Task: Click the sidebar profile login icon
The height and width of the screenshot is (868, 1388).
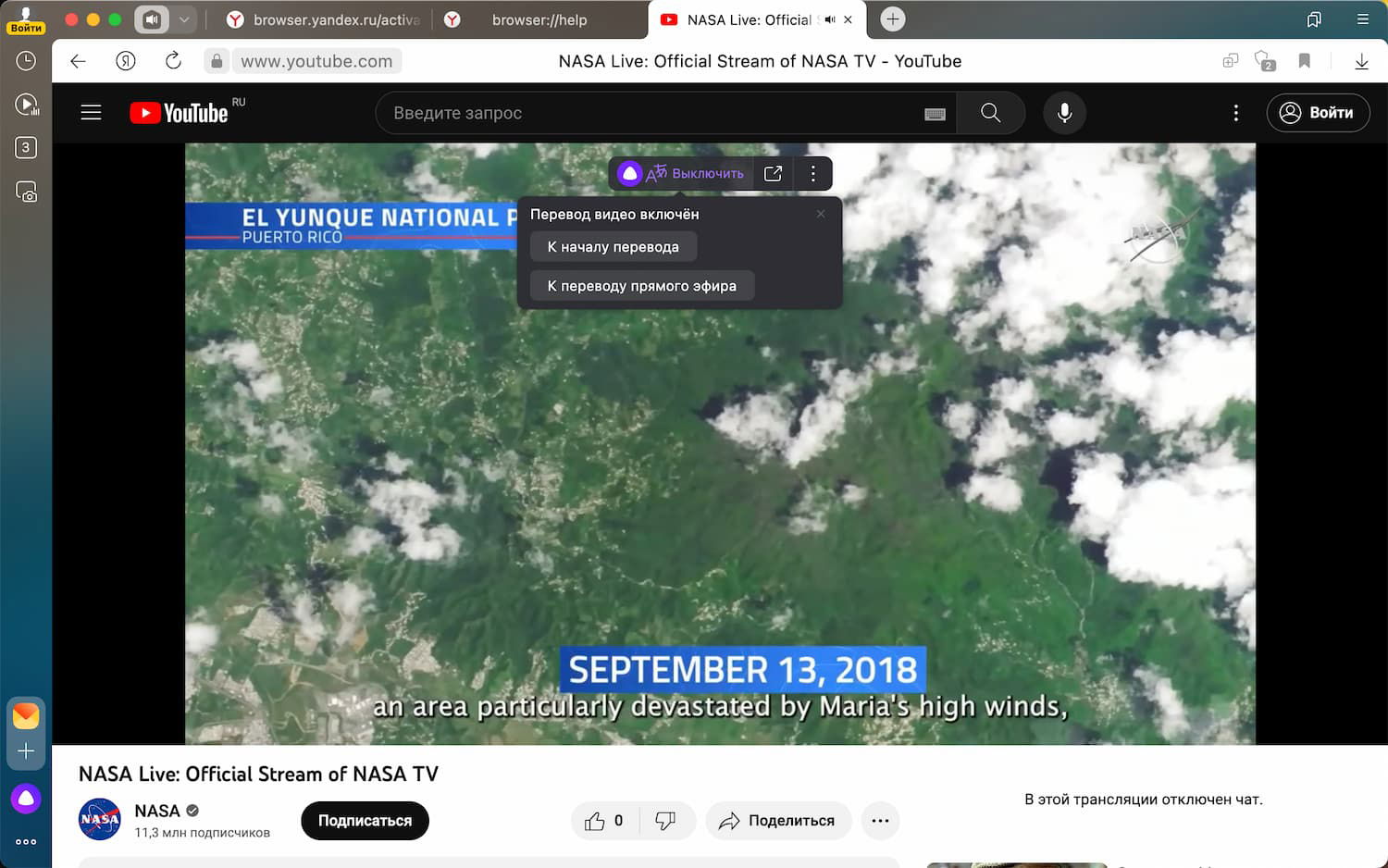Action: [26, 19]
